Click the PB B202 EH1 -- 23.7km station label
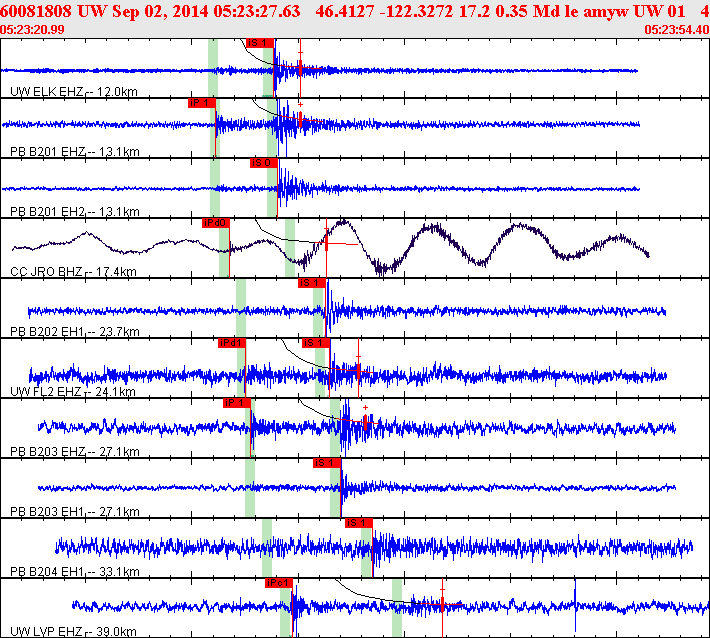The width and height of the screenshot is (710, 638). coord(75,331)
